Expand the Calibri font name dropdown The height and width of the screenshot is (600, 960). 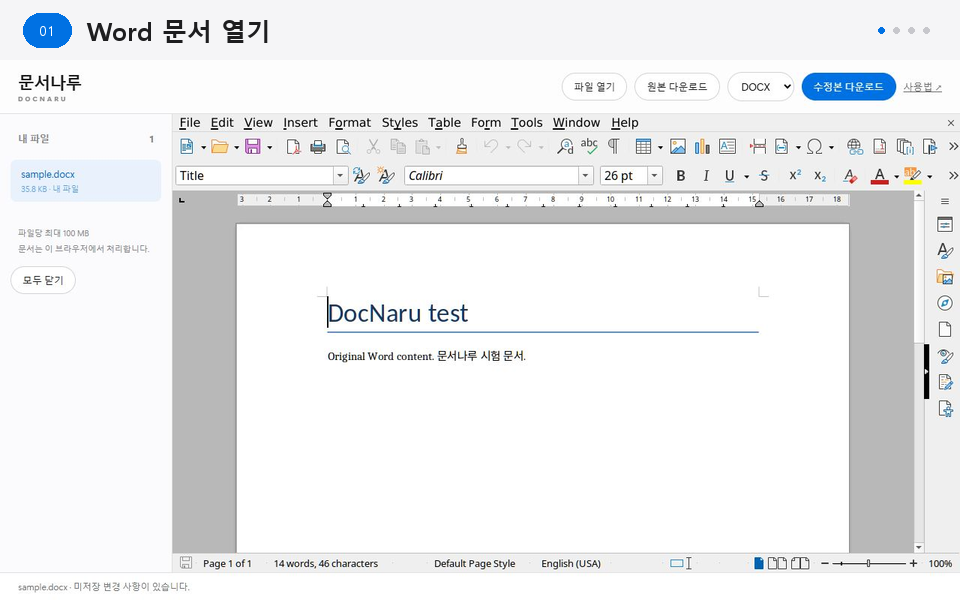pos(586,176)
